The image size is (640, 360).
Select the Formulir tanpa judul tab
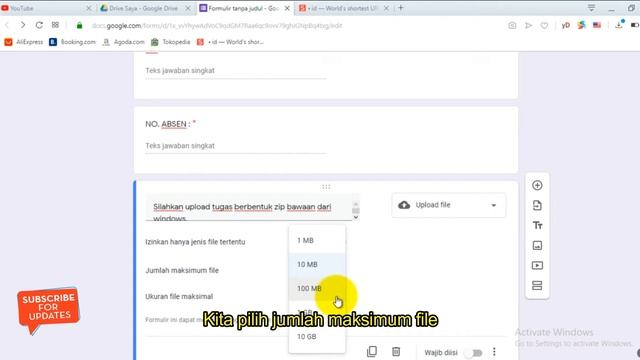click(245, 8)
